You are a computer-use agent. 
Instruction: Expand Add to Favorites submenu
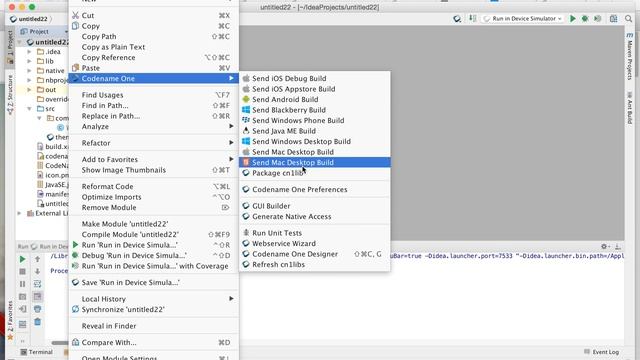click(x=153, y=160)
